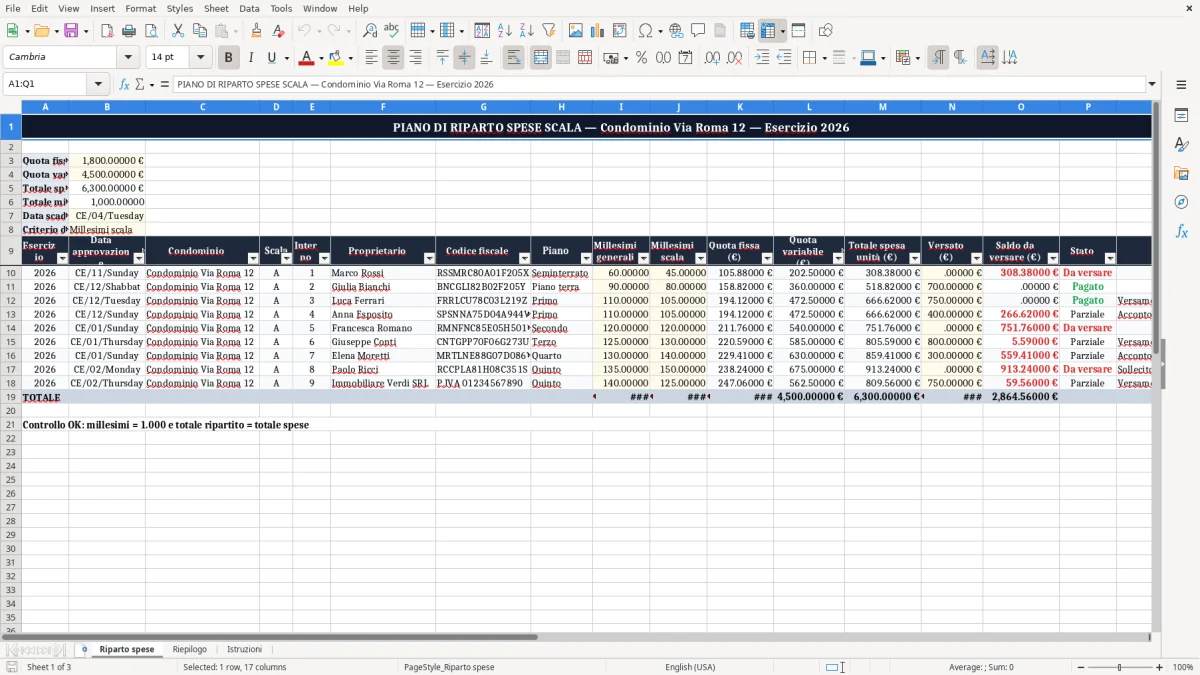Click the Clear Direct Formatting icon
Viewport: 1200px width, 675px height.
click(278, 31)
